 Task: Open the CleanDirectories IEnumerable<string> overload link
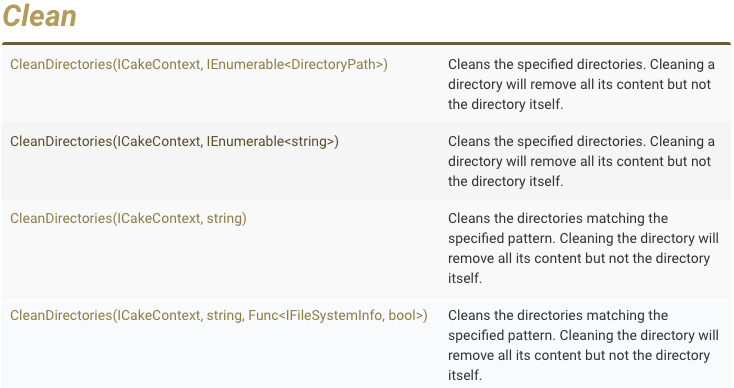[175, 141]
